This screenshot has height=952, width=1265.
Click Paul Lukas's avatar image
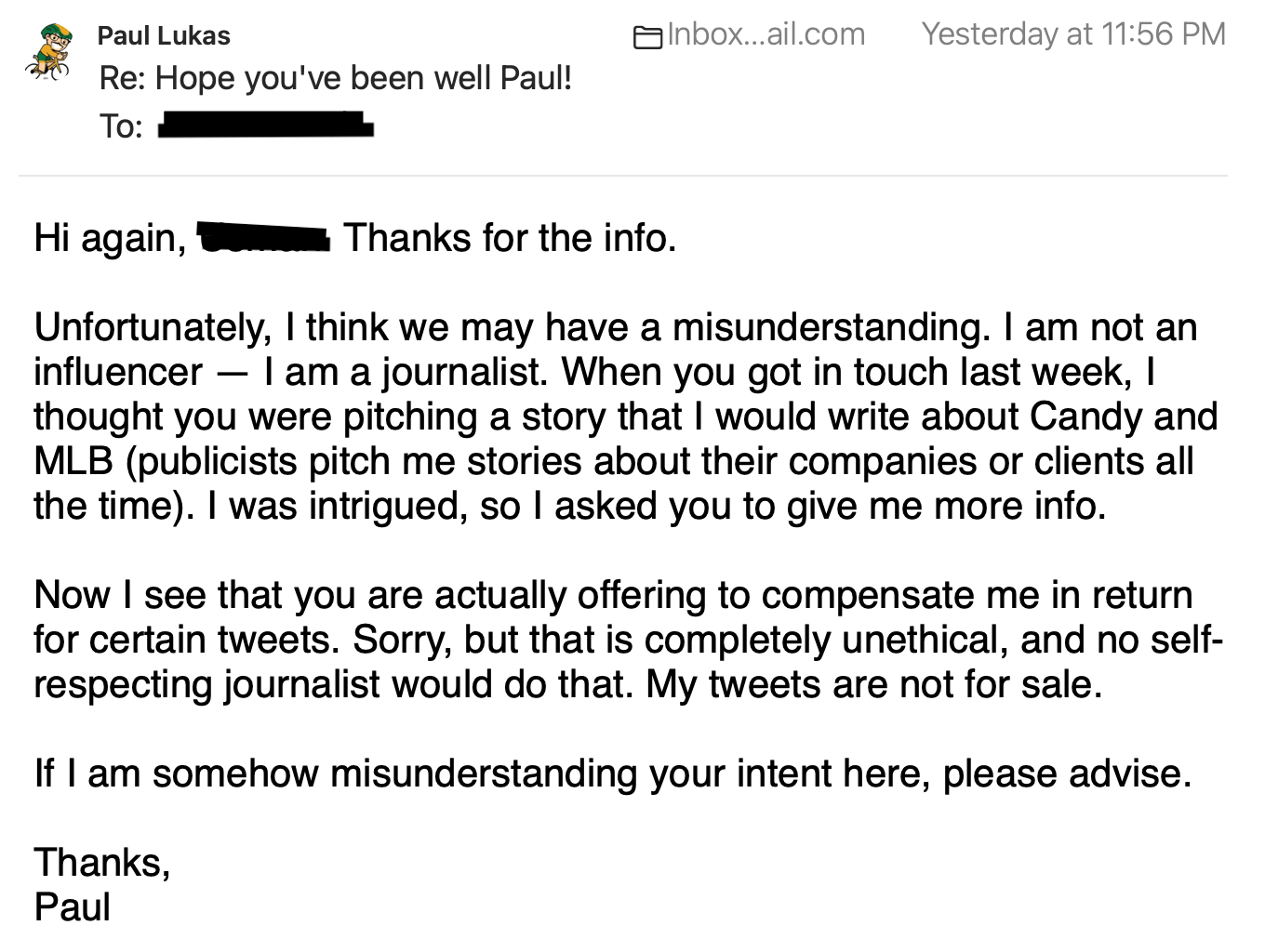click(x=49, y=53)
